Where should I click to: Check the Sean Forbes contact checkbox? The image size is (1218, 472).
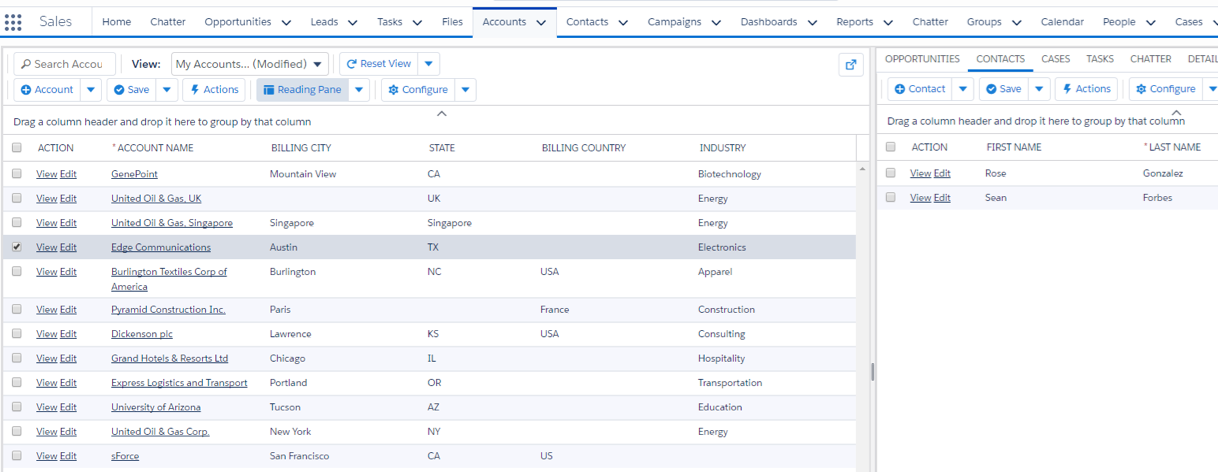(x=891, y=197)
